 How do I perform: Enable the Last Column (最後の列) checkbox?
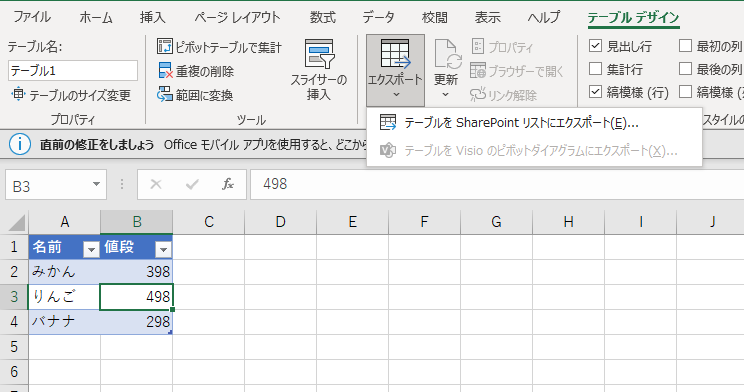[x=685, y=68]
